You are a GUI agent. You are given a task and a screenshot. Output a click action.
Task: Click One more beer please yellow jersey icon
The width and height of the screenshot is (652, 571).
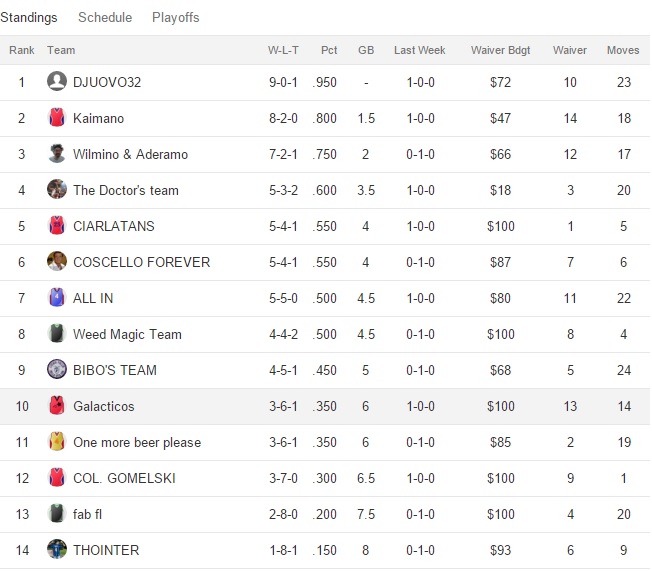(x=57, y=442)
